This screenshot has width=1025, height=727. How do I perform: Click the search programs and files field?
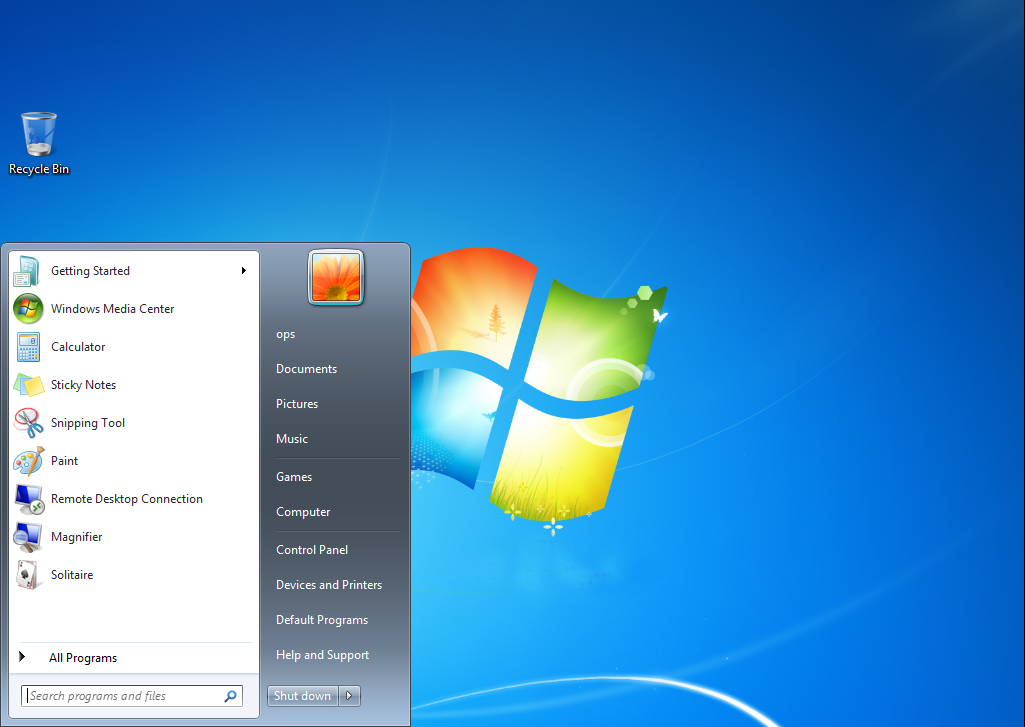pos(122,695)
